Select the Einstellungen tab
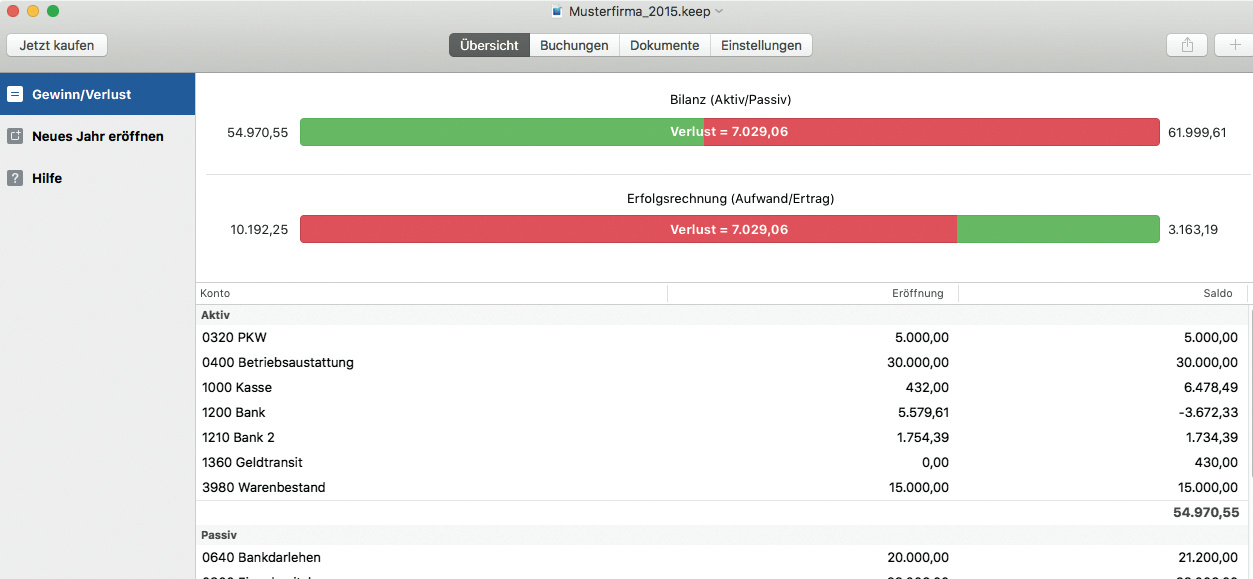This screenshot has width=1253, height=579. (x=761, y=45)
